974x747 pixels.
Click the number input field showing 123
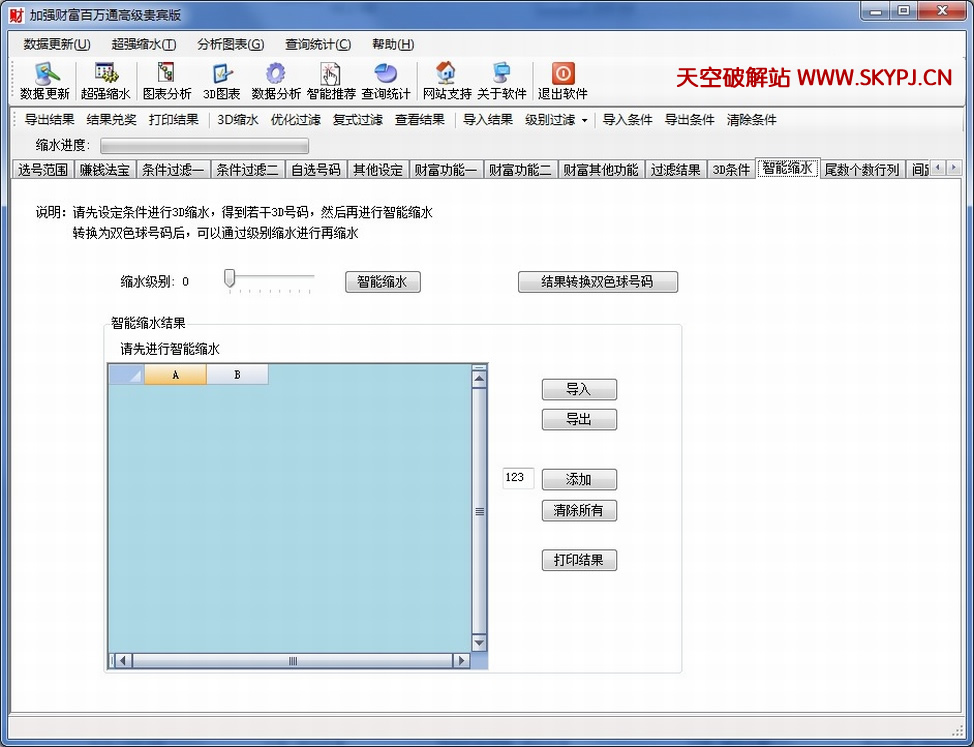coord(518,478)
